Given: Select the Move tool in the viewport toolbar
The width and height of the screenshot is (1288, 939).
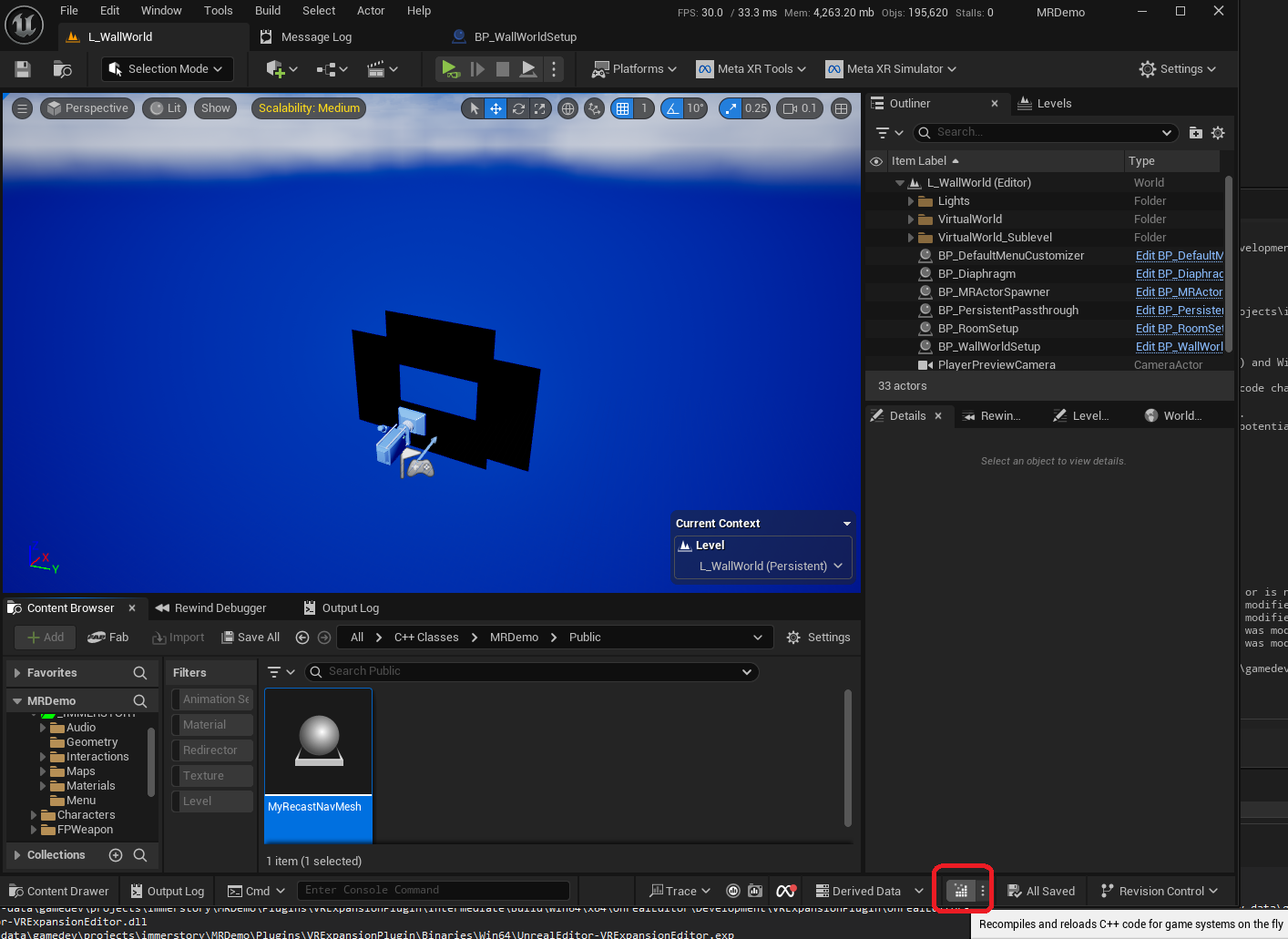Looking at the screenshot, I should point(495,108).
